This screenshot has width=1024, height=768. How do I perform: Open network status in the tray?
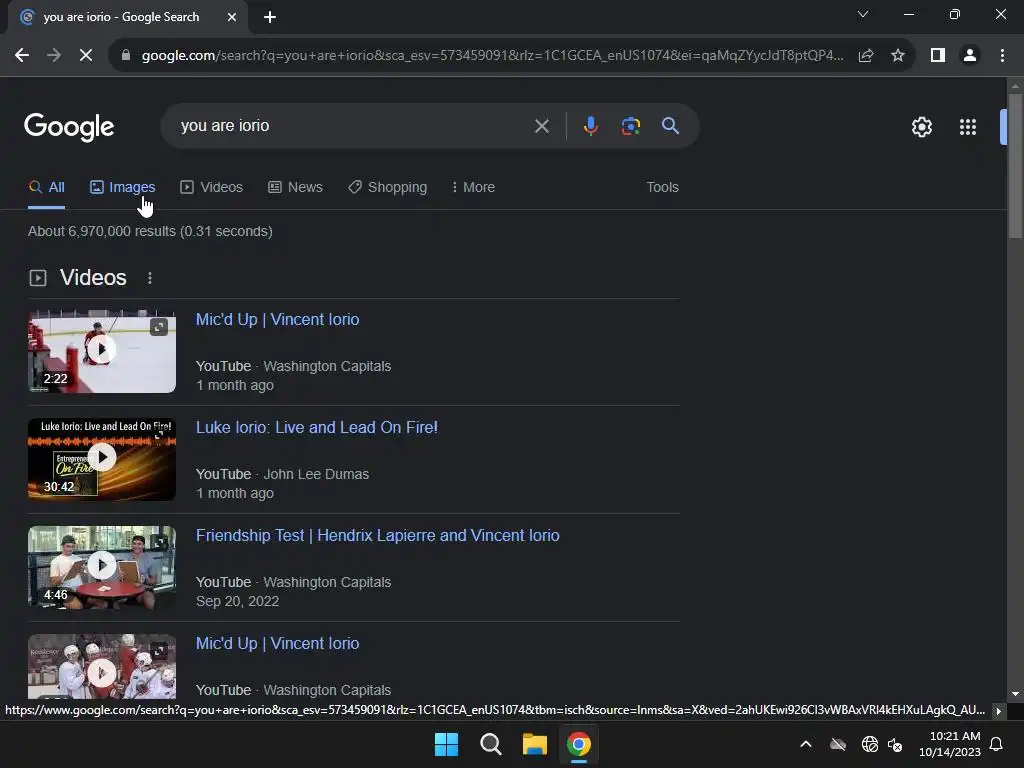(x=869, y=744)
